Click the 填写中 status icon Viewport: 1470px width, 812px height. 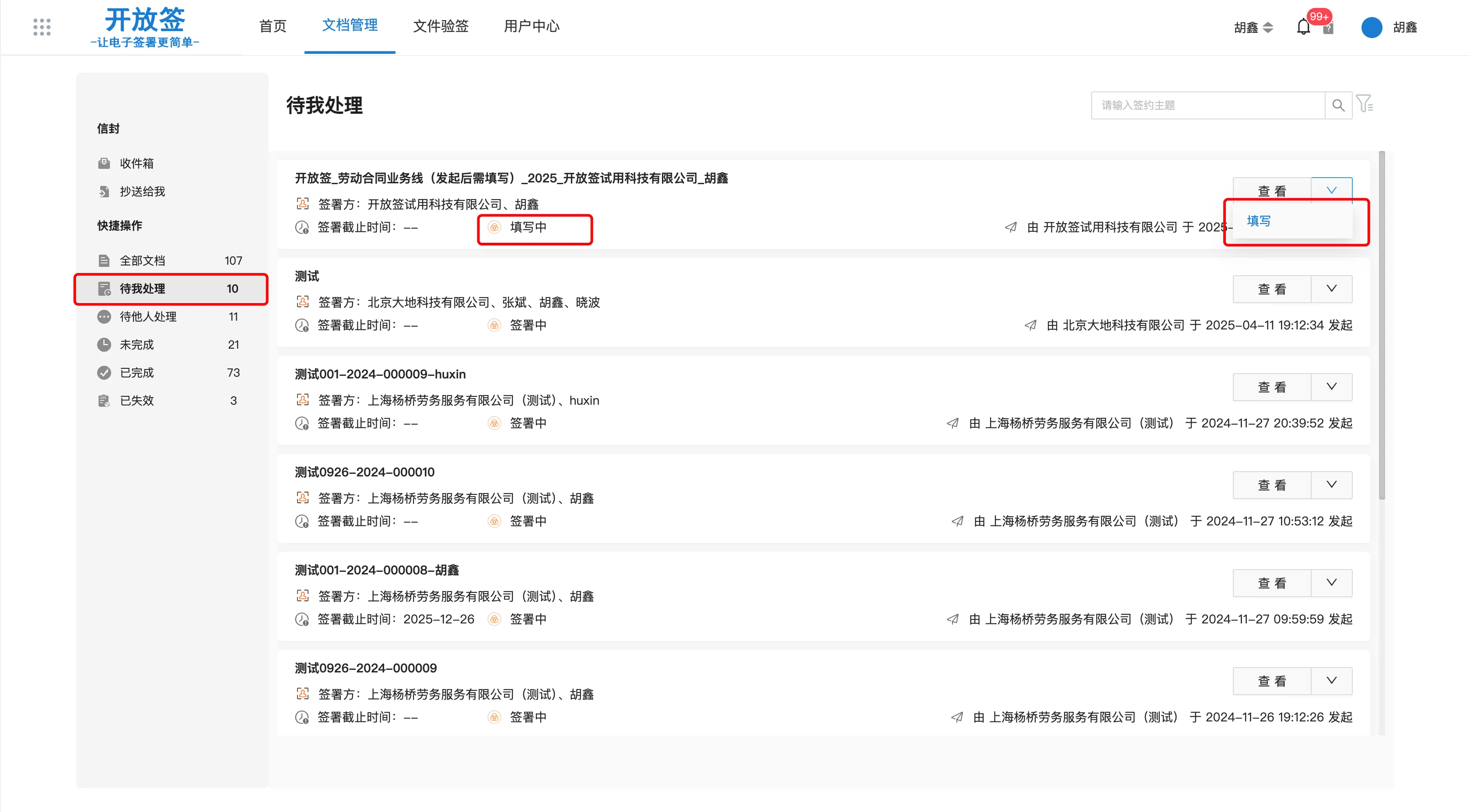(494, 227)
